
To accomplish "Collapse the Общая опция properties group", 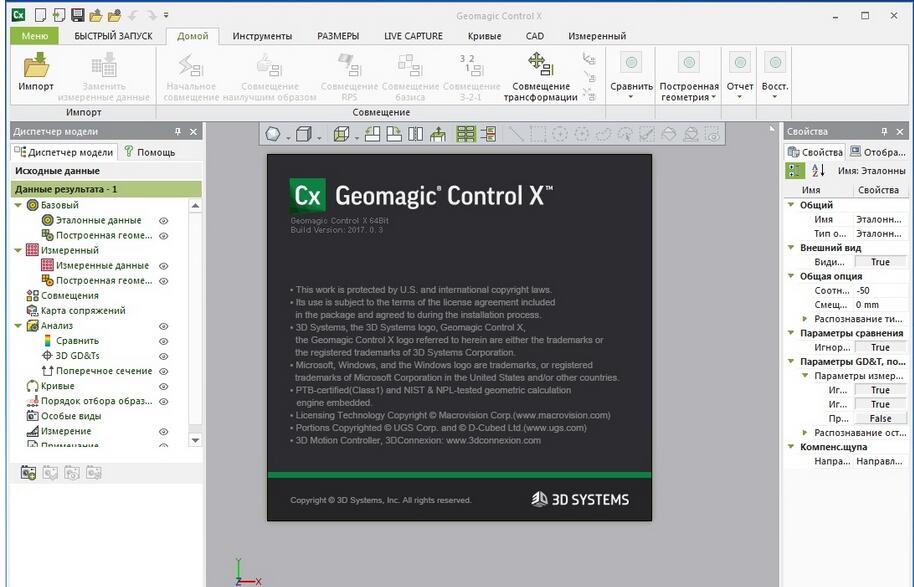I will pos(791,276).
